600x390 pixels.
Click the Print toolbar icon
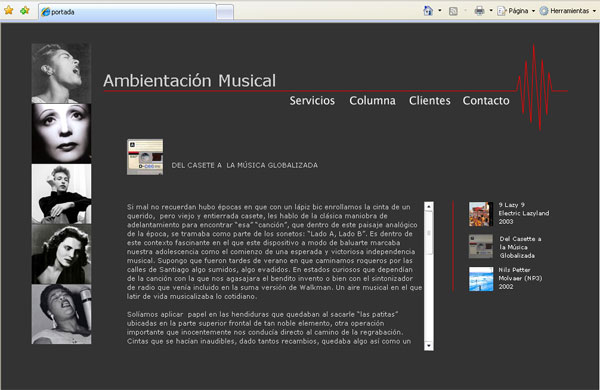coord(479,11)
